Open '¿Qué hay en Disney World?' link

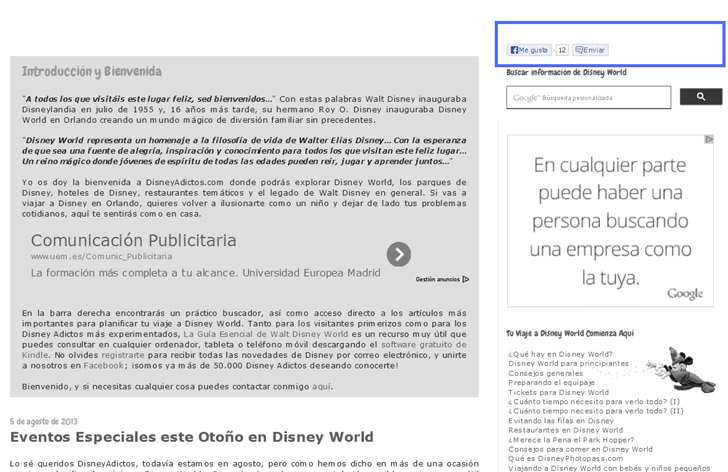pyautogui.click(x=560, y=354)
